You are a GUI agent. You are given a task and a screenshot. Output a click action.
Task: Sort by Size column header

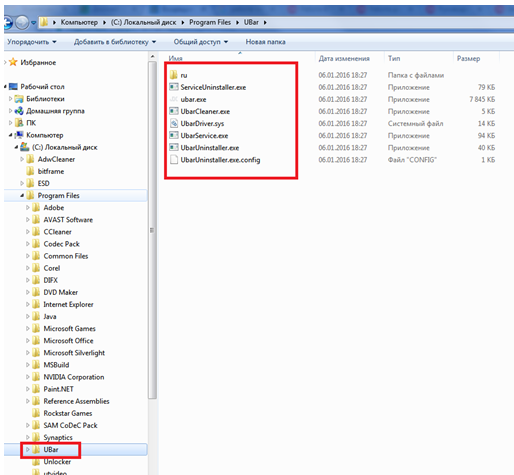coord(468,59)
